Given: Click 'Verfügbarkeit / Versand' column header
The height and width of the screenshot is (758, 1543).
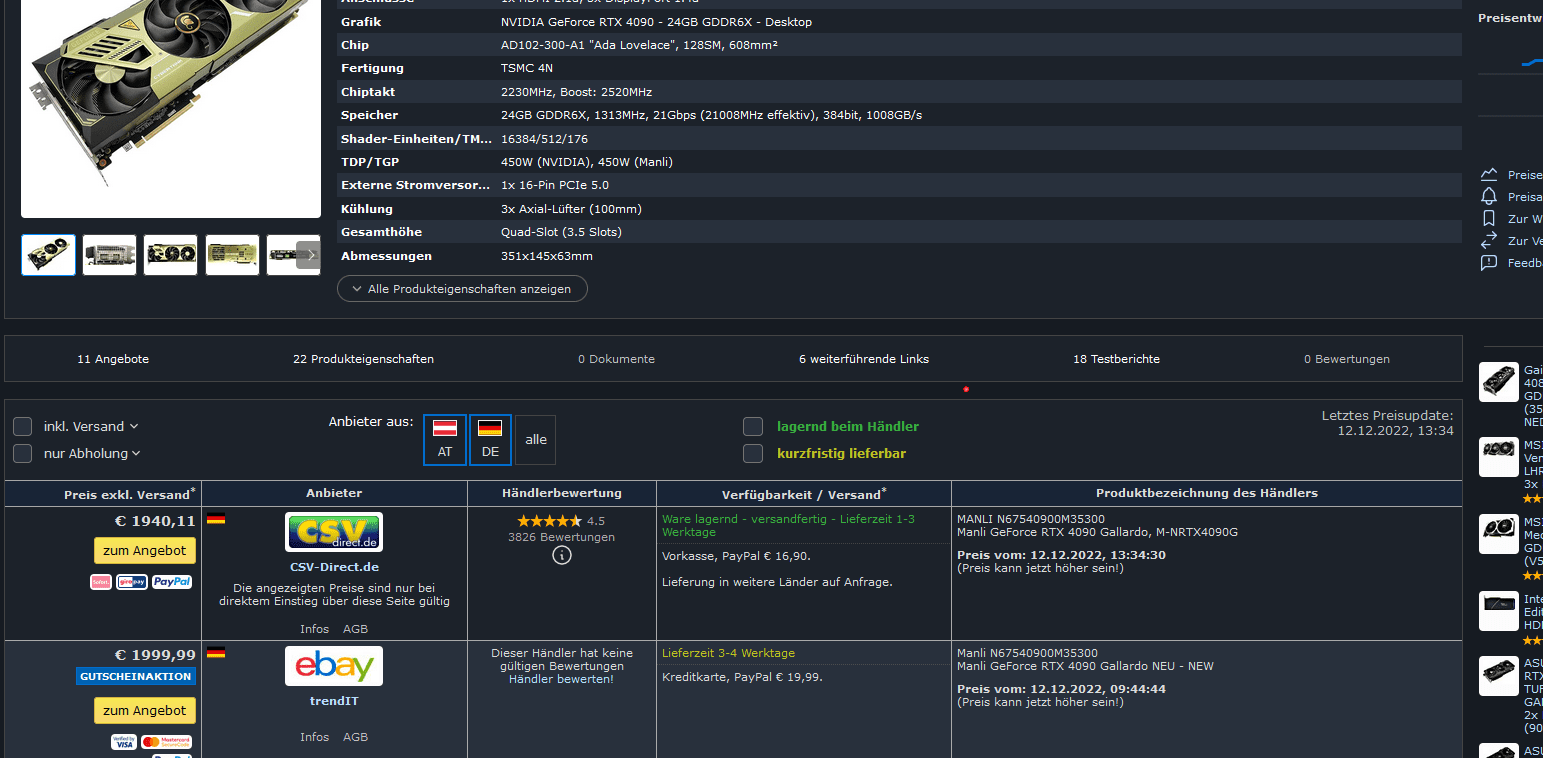Looking at the screenshot, I should (804, 494).
